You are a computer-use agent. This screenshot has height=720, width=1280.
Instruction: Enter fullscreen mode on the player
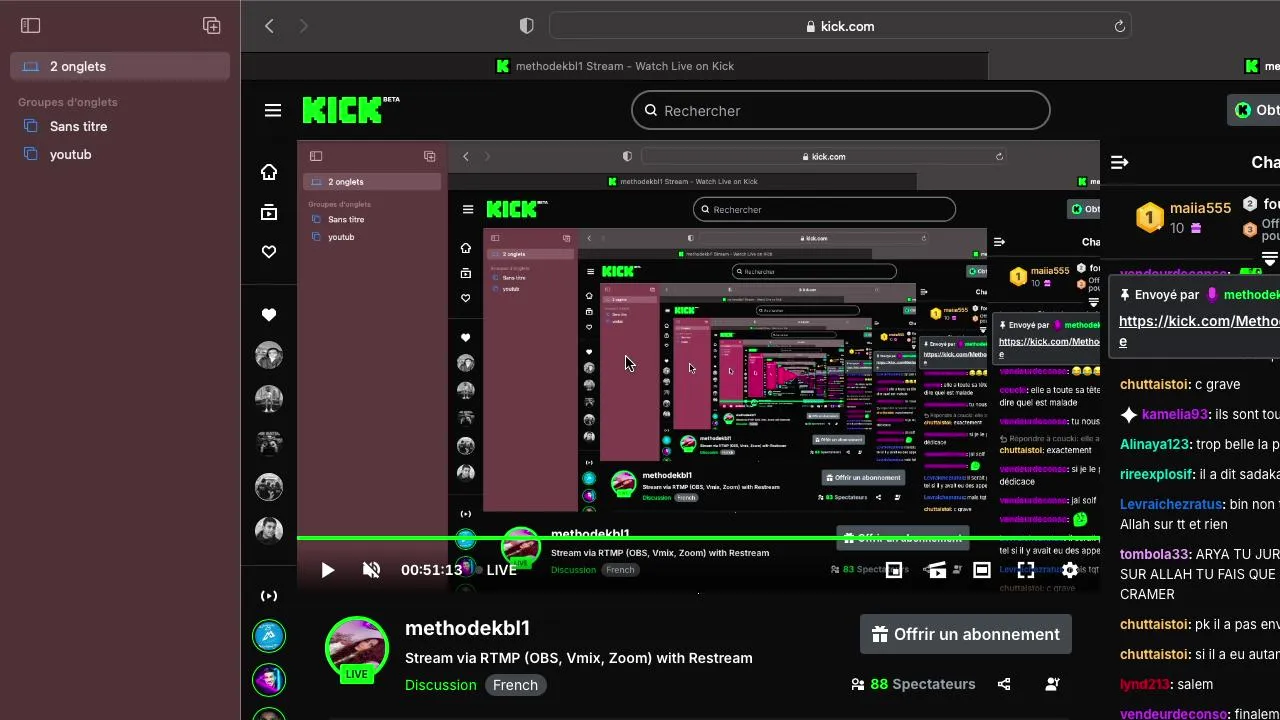pos(1026,570)
